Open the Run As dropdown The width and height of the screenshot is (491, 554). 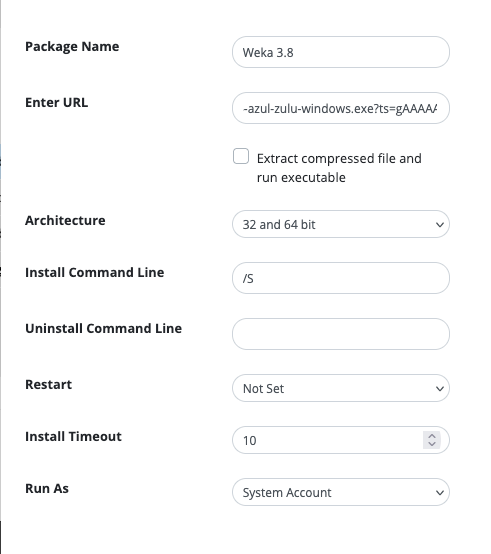341,492
